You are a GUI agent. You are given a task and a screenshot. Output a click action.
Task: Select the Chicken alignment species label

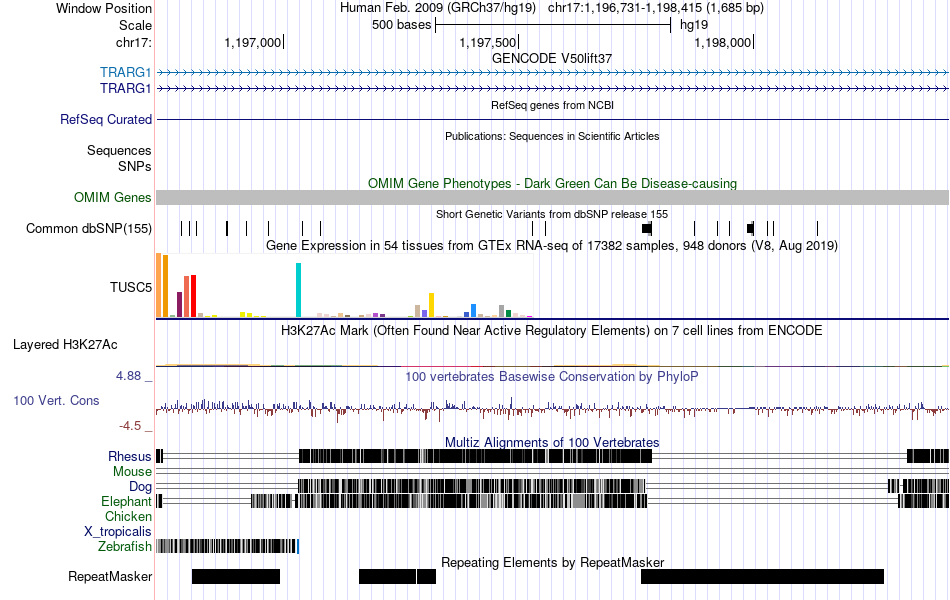128,516
